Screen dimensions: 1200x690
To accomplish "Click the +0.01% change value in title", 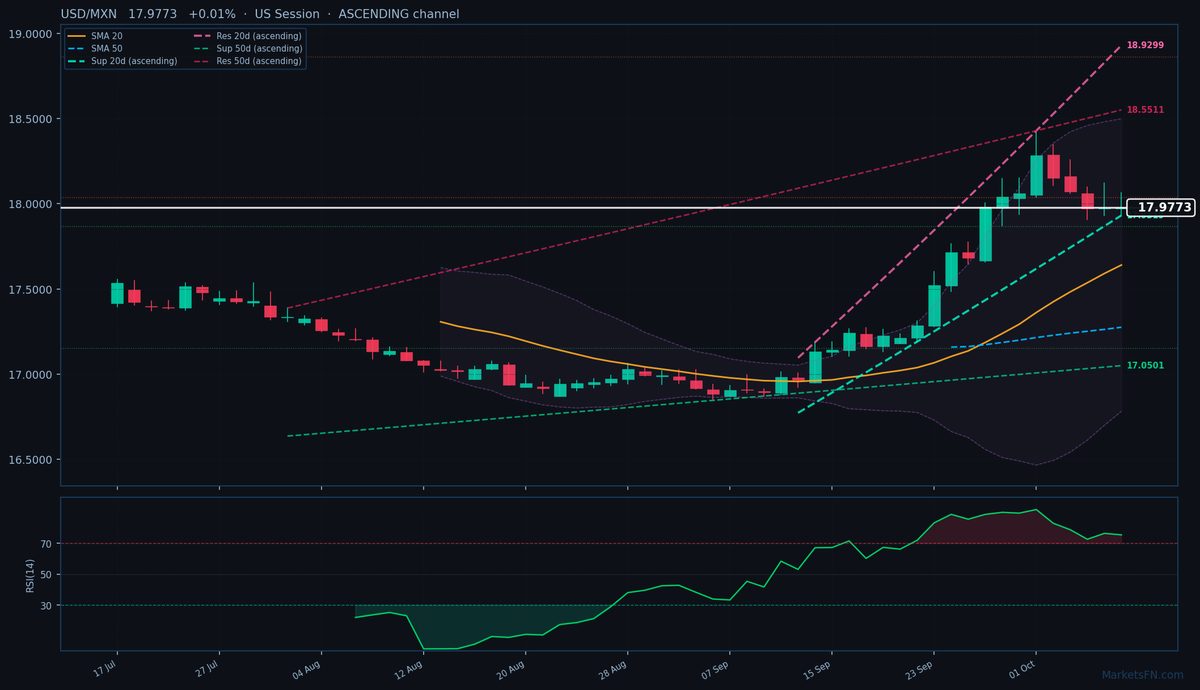I will click(x=212, y=14).
